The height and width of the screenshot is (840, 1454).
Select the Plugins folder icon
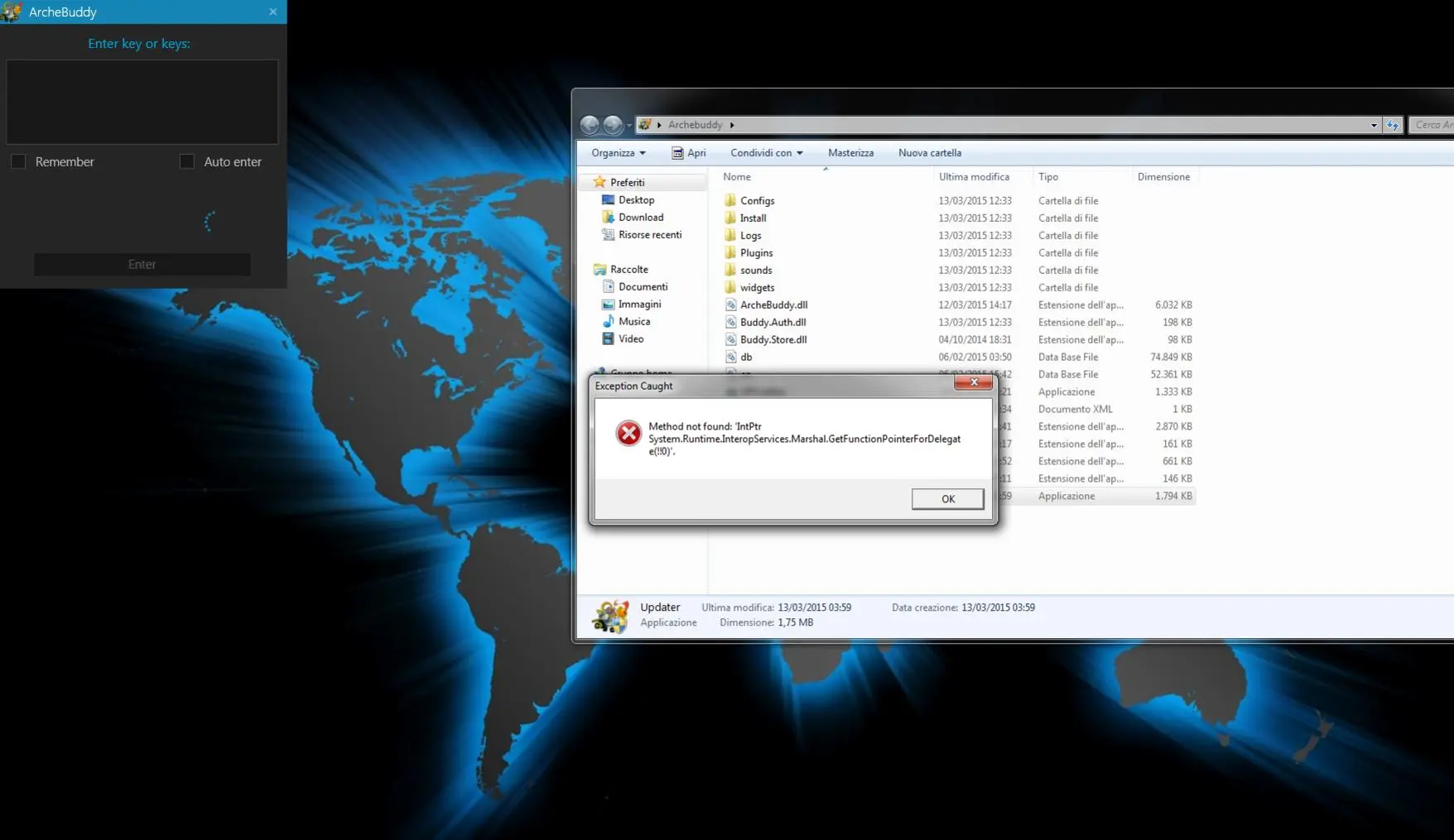[730, 252]
